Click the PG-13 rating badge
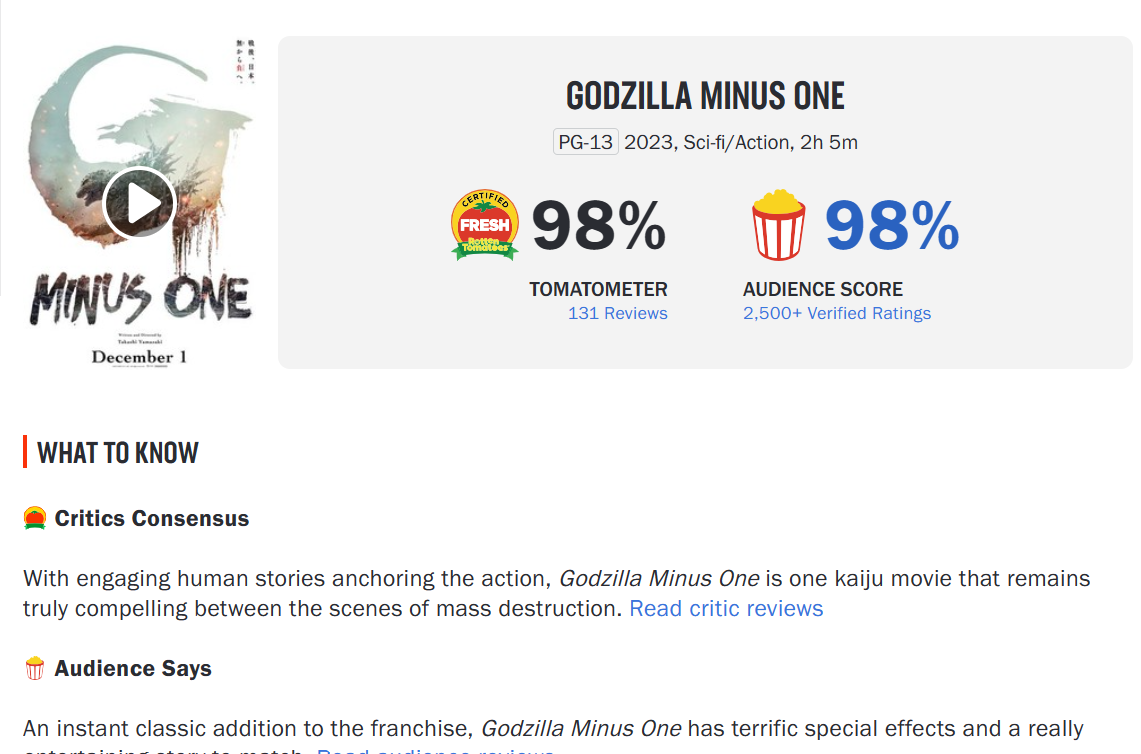The width and height of the screenshot is (1141, 754). click(x=586, y=142)
